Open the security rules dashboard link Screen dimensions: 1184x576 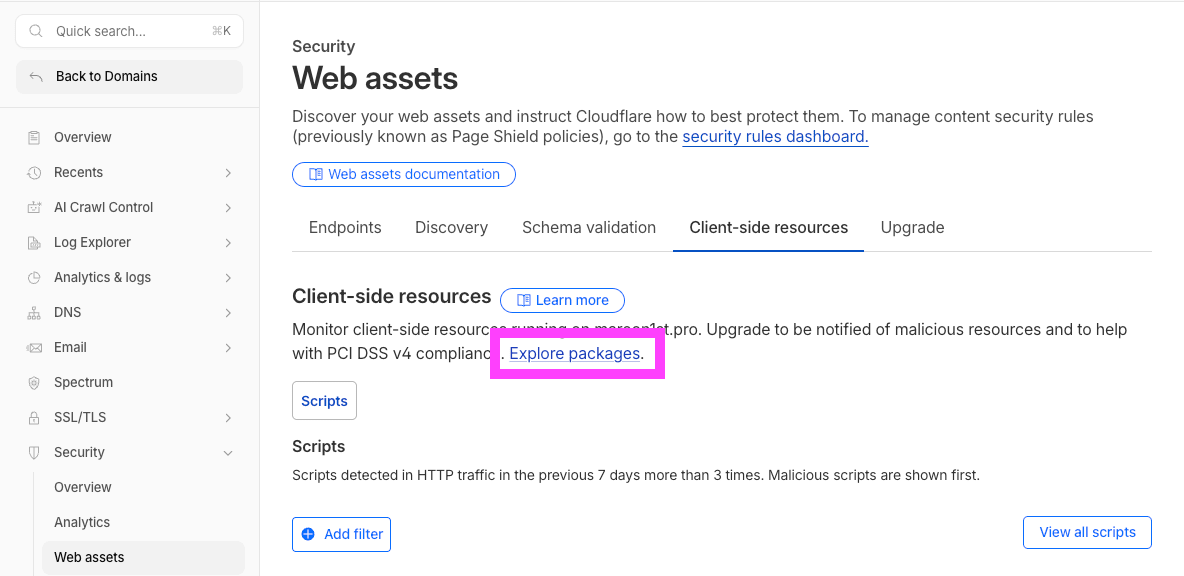point(775,137)
